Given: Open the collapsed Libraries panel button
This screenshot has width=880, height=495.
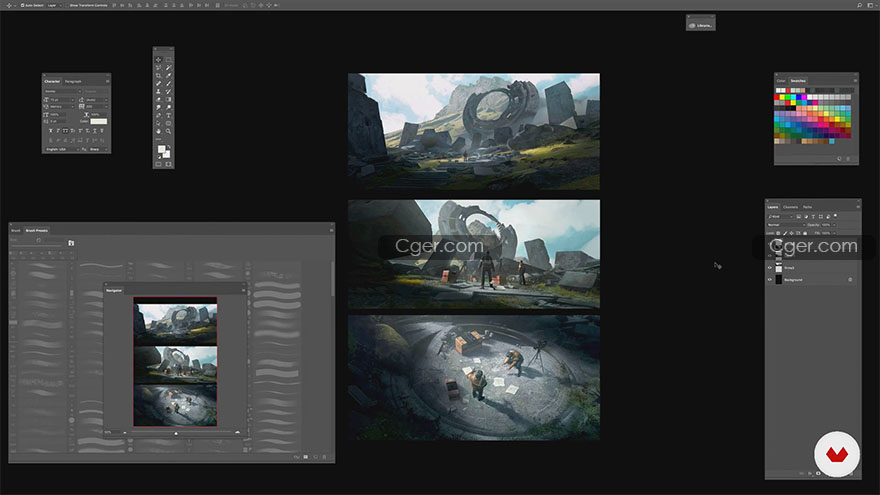Looking at the screenshot, I should tap(700, 25).
